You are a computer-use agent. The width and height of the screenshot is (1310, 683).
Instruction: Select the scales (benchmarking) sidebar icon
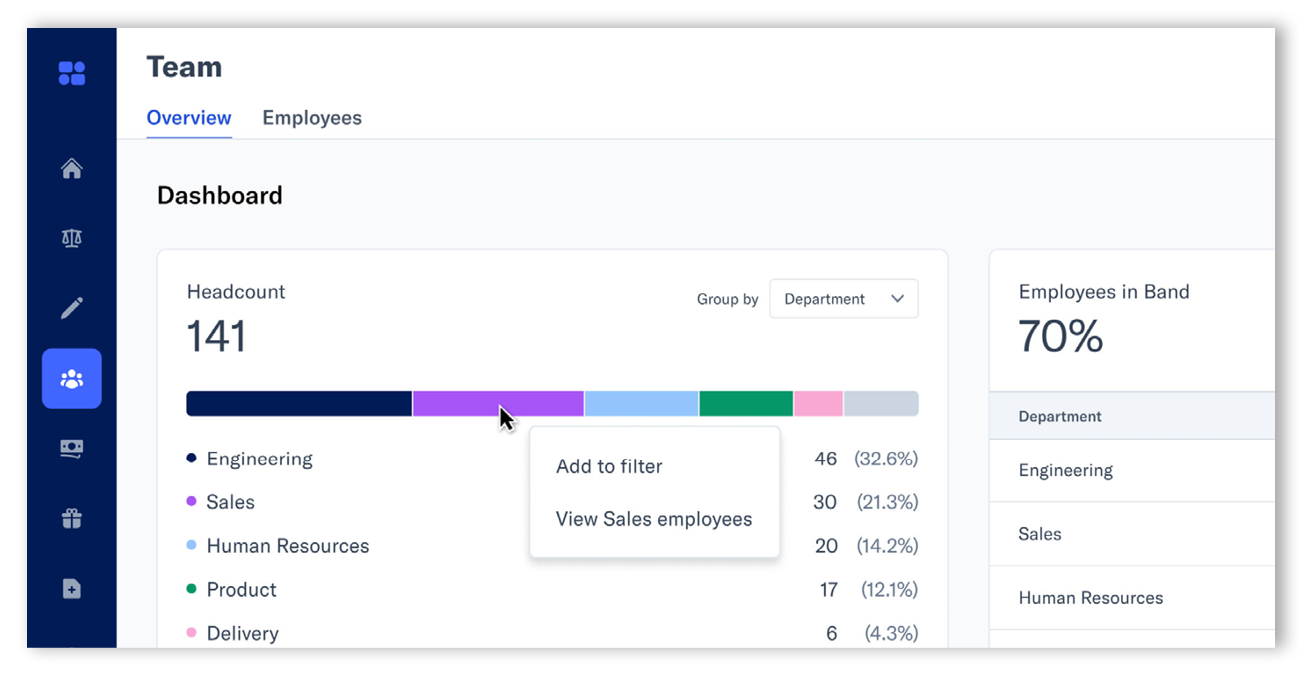point(71,238)
